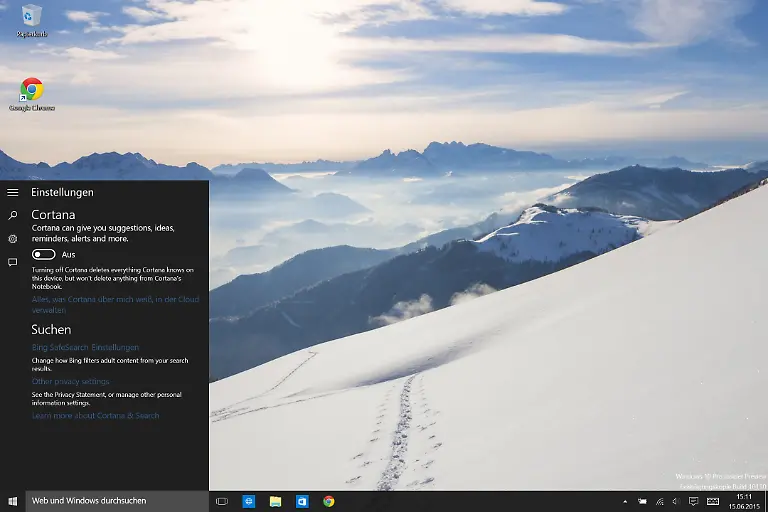Image resolution: width=768 pixels, height=512 pixels.
Task: Open the Store app on the taskbar
Action: tap(302, 501)
